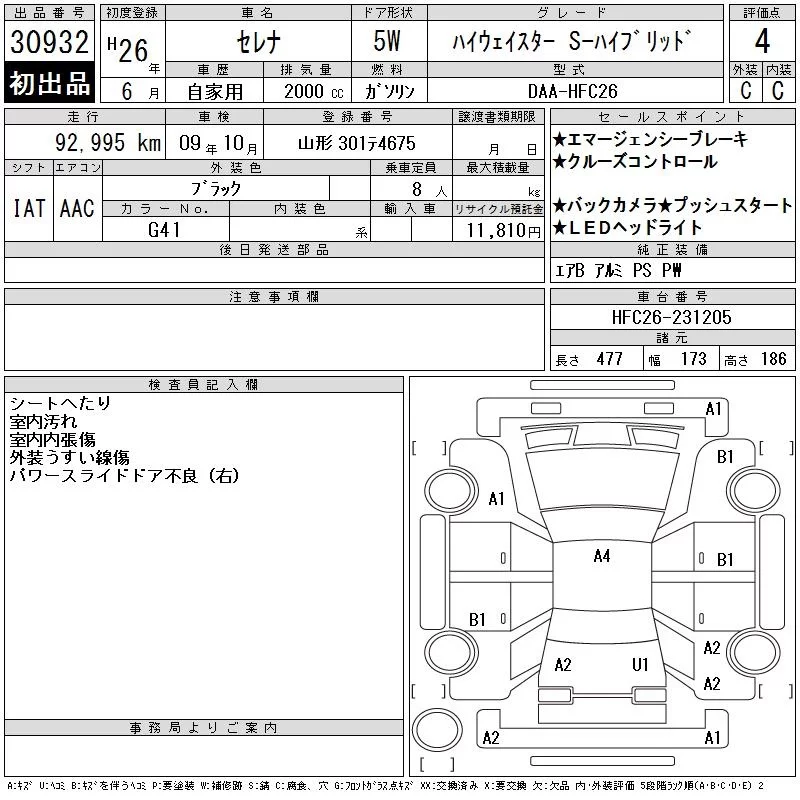
Task: Click the 事務局よりご案内 header
Action: click(204, 728)
